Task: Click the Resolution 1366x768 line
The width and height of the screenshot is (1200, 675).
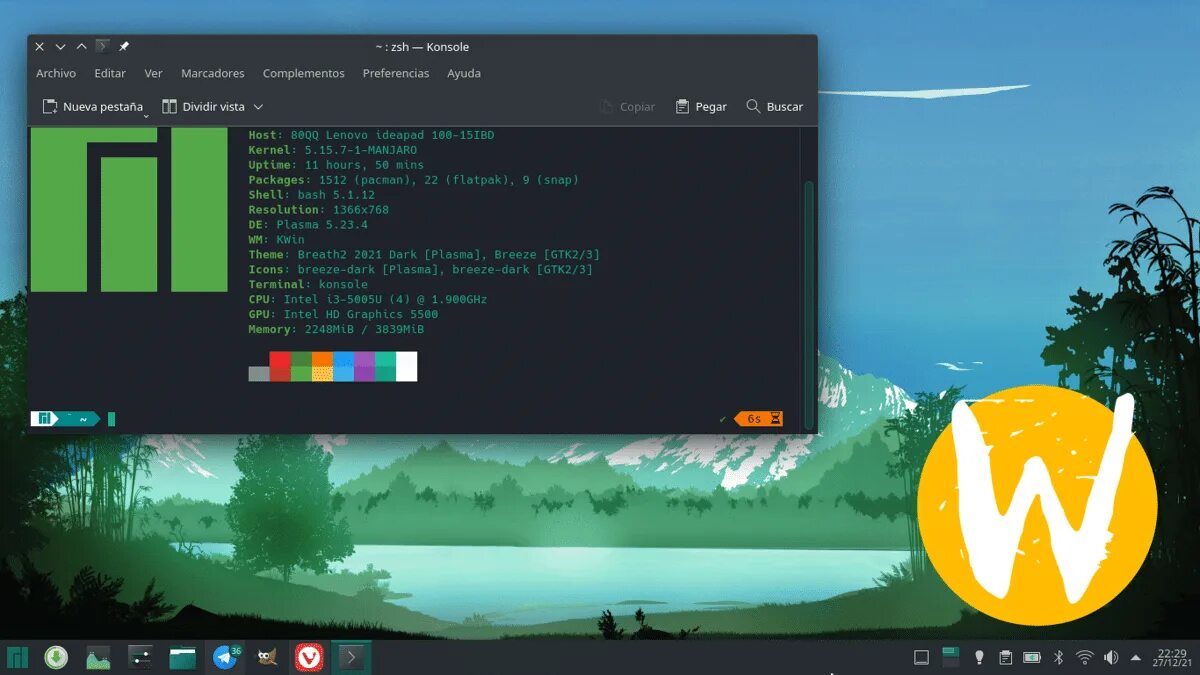Action: [318, 210]
